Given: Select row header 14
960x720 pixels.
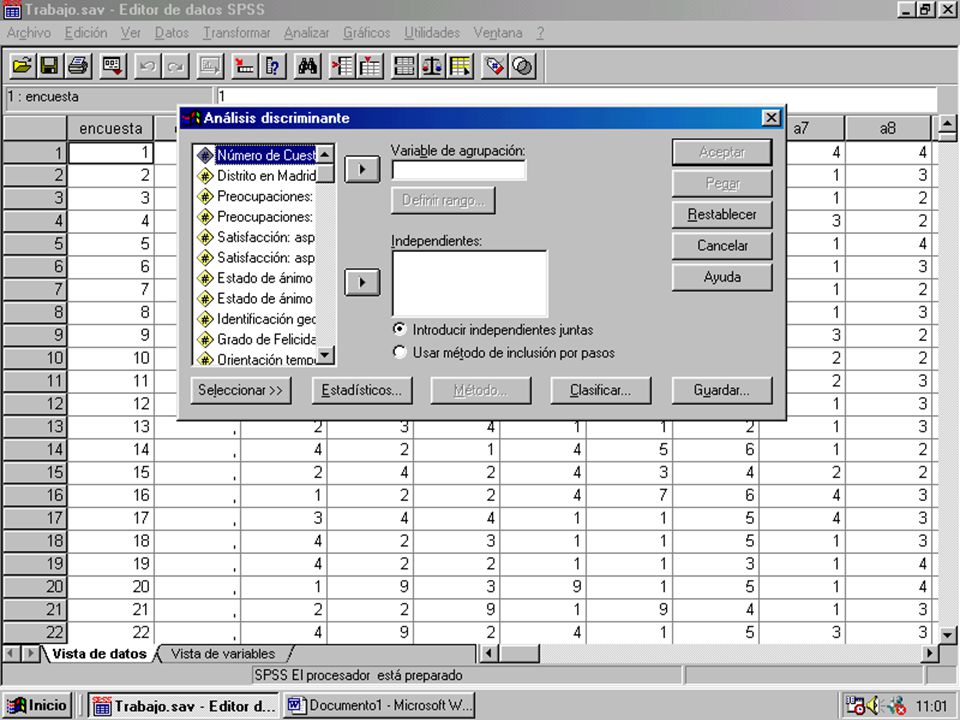Looking at the screenshot, I should click(34, 449).
